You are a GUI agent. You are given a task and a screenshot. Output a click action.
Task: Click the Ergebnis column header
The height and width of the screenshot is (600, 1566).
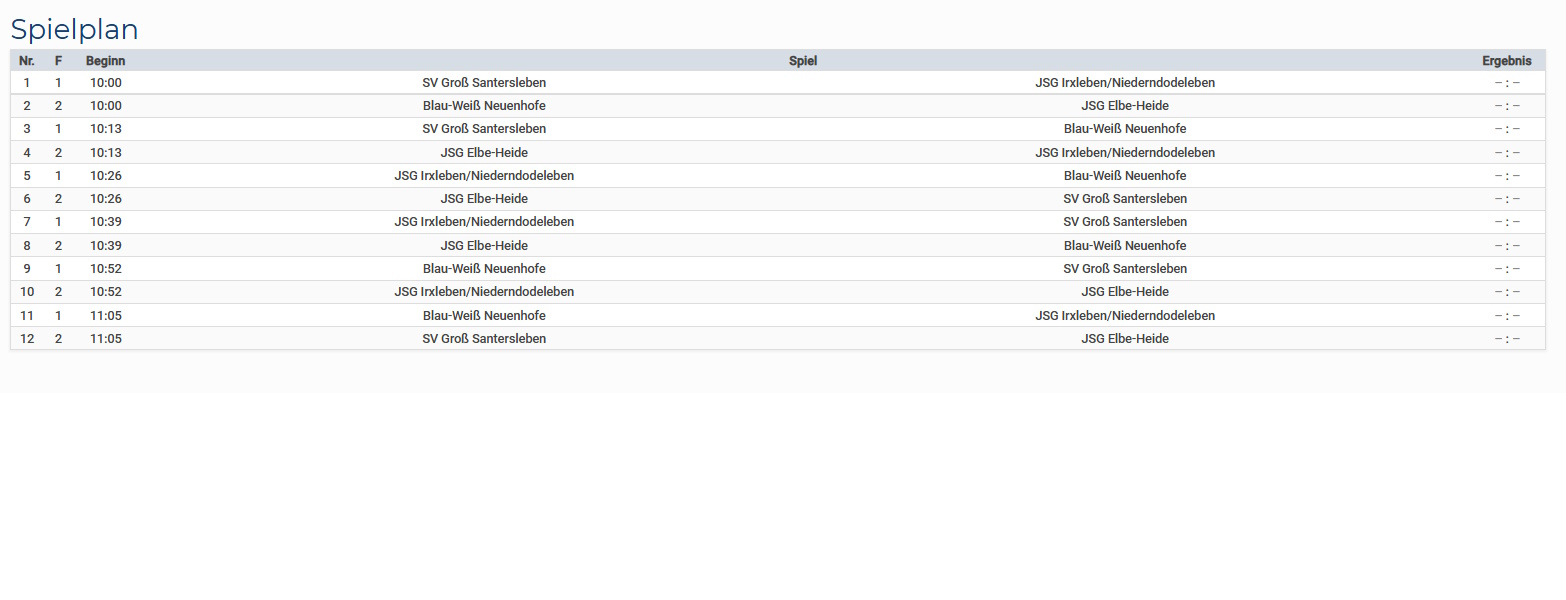coord(1507,61)
